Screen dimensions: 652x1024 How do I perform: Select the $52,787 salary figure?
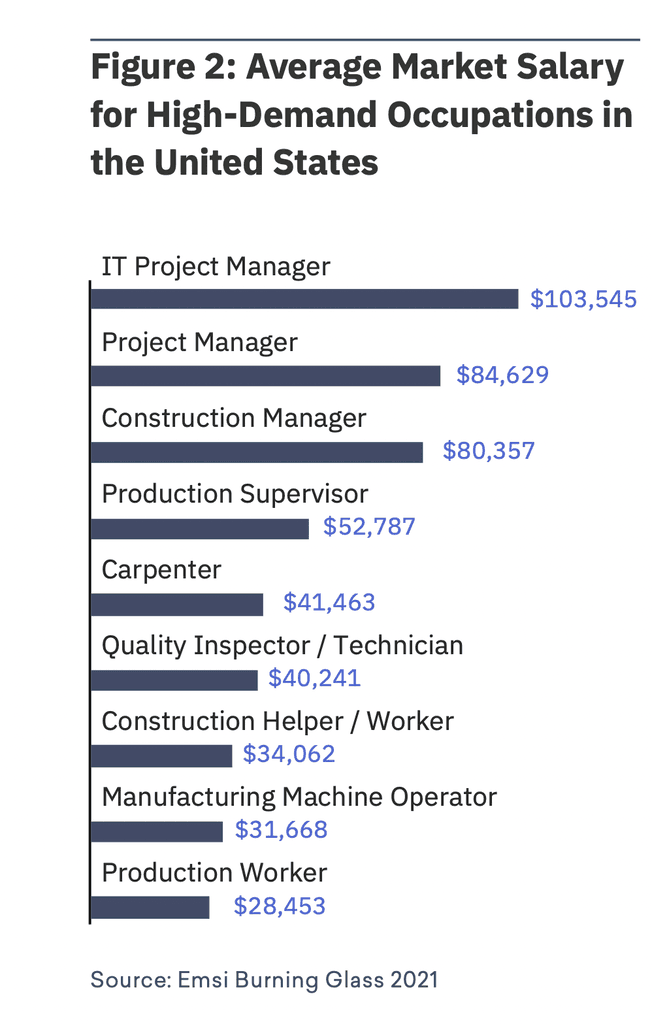click(x=368, y=527)
